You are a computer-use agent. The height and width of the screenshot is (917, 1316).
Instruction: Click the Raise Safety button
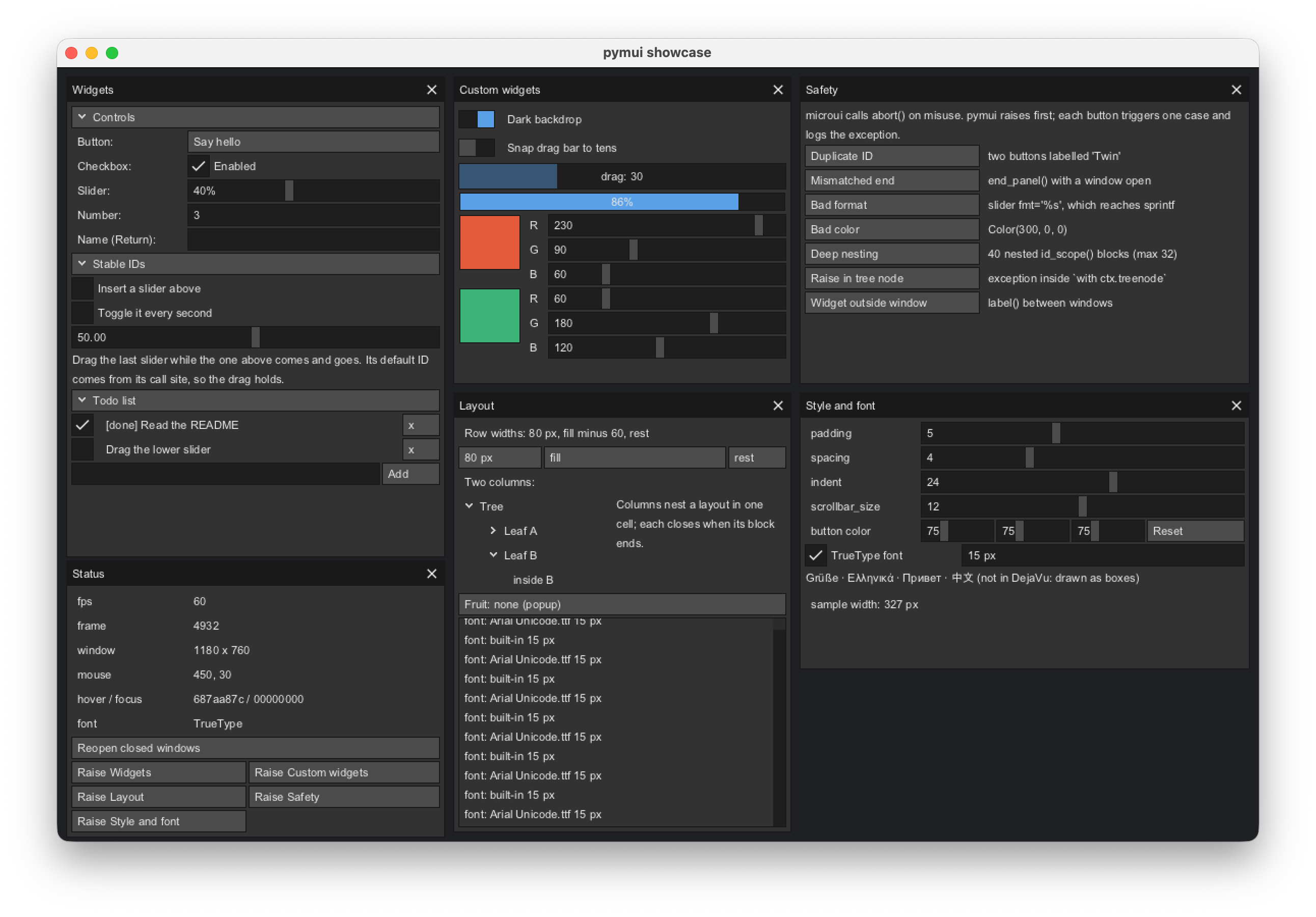tap(344, 797)
